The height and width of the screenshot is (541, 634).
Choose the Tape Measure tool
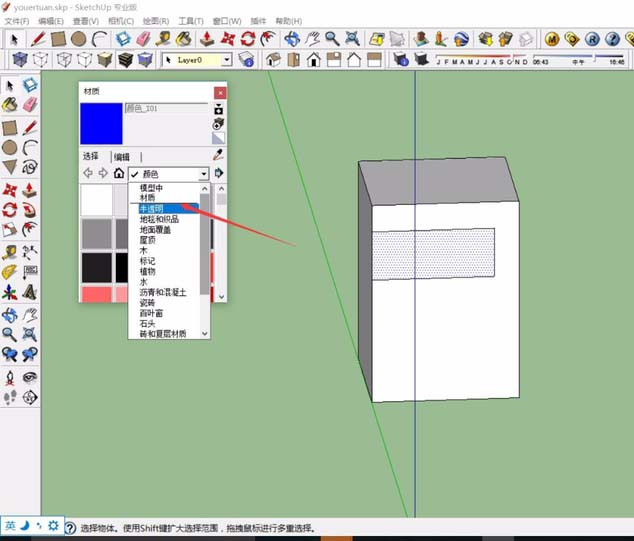[x=10, y=251]
